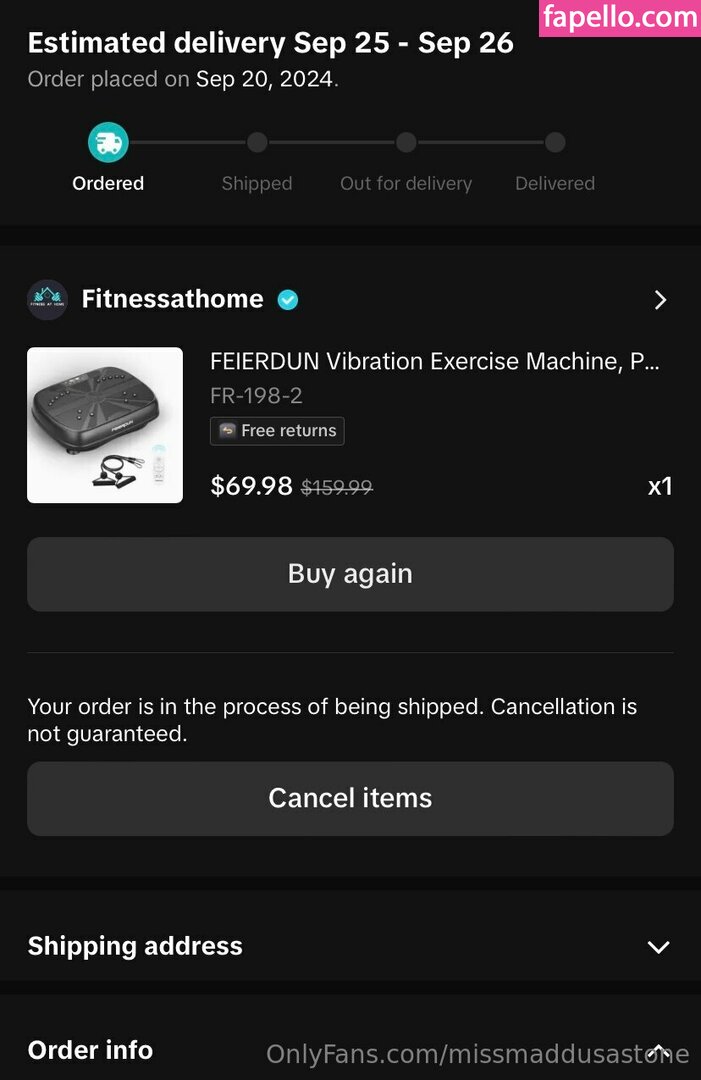Click the Estimated delivery heading

tap(270, 43)
